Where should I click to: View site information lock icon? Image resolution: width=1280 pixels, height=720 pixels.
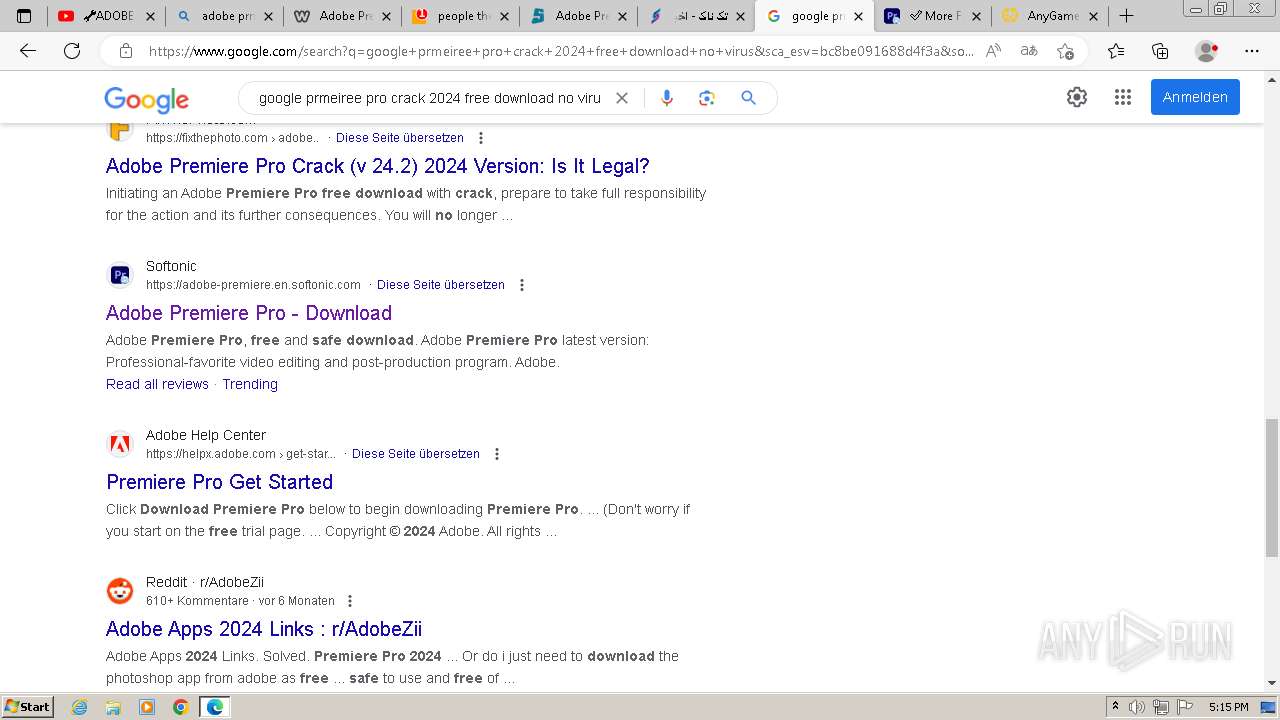[126, 51]
